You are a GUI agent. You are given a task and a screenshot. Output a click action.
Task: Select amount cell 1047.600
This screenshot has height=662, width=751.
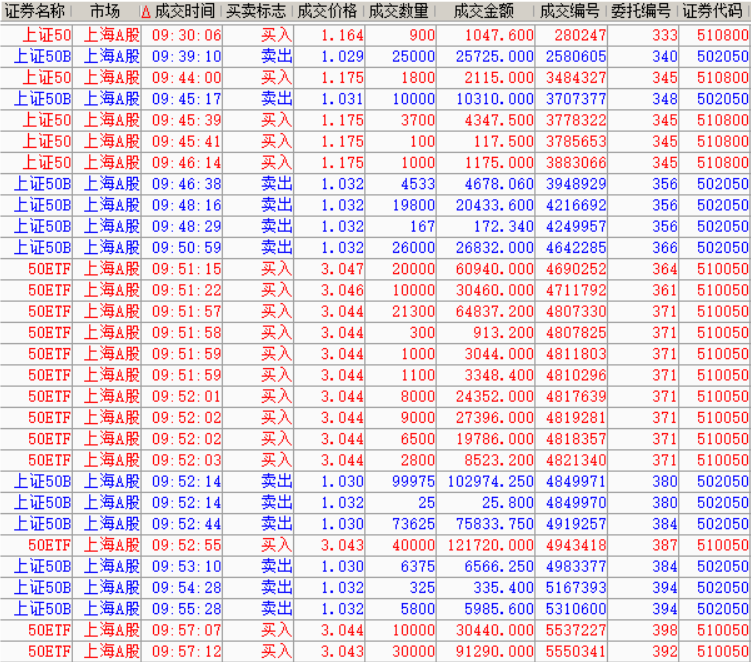click(x=499, y=35)
